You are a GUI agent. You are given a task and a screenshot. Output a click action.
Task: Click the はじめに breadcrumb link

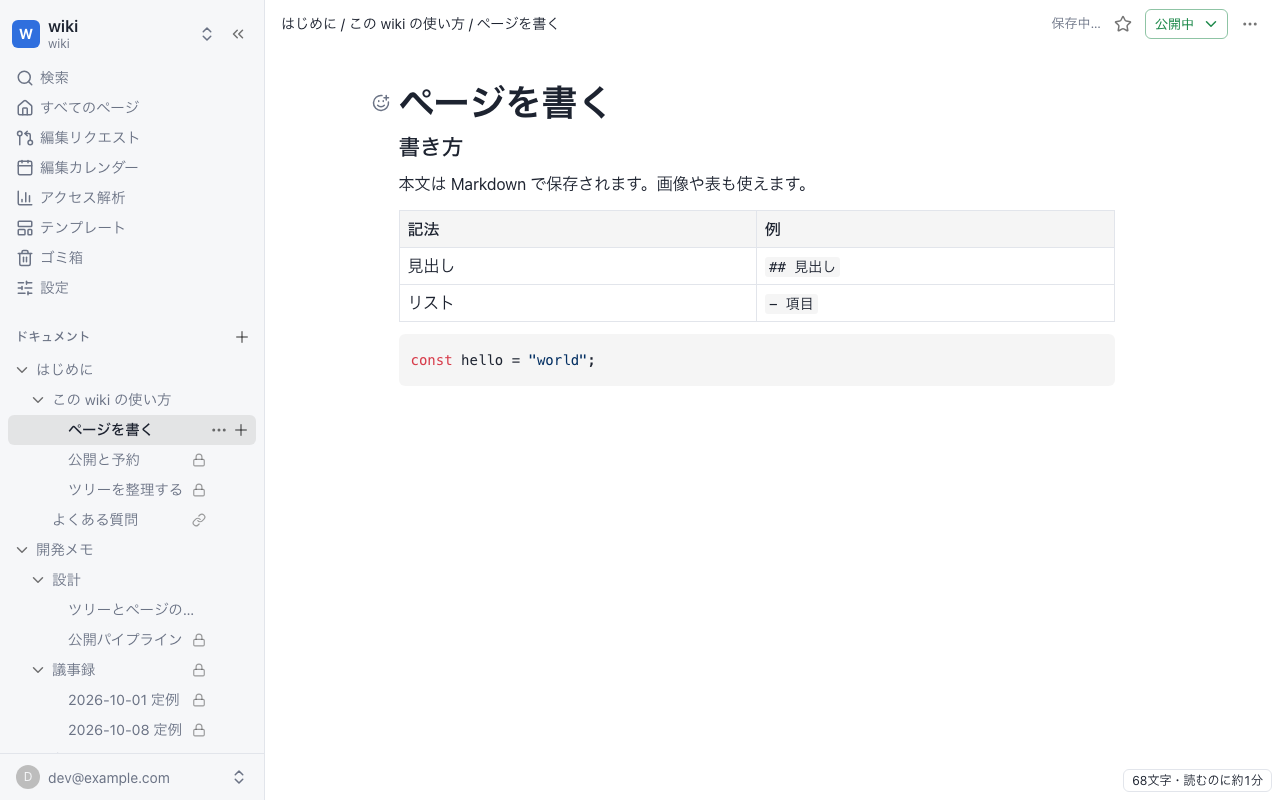coord(309,23)
